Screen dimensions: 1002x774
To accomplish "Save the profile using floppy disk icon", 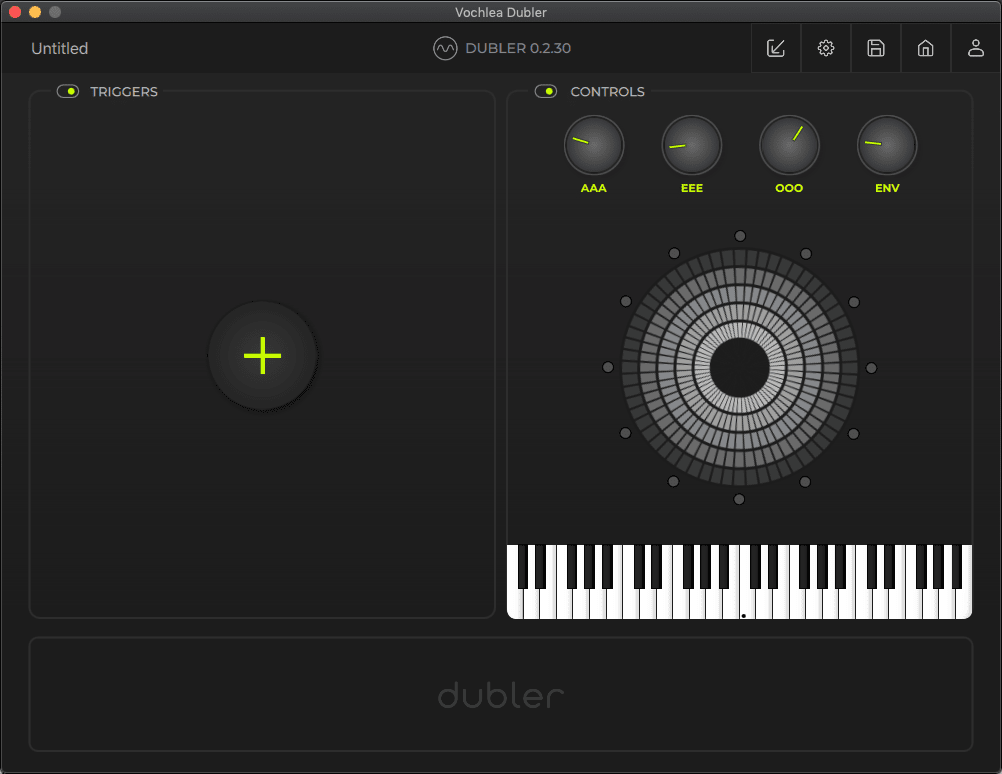I will pyautogui.click(x=875, y=48).
